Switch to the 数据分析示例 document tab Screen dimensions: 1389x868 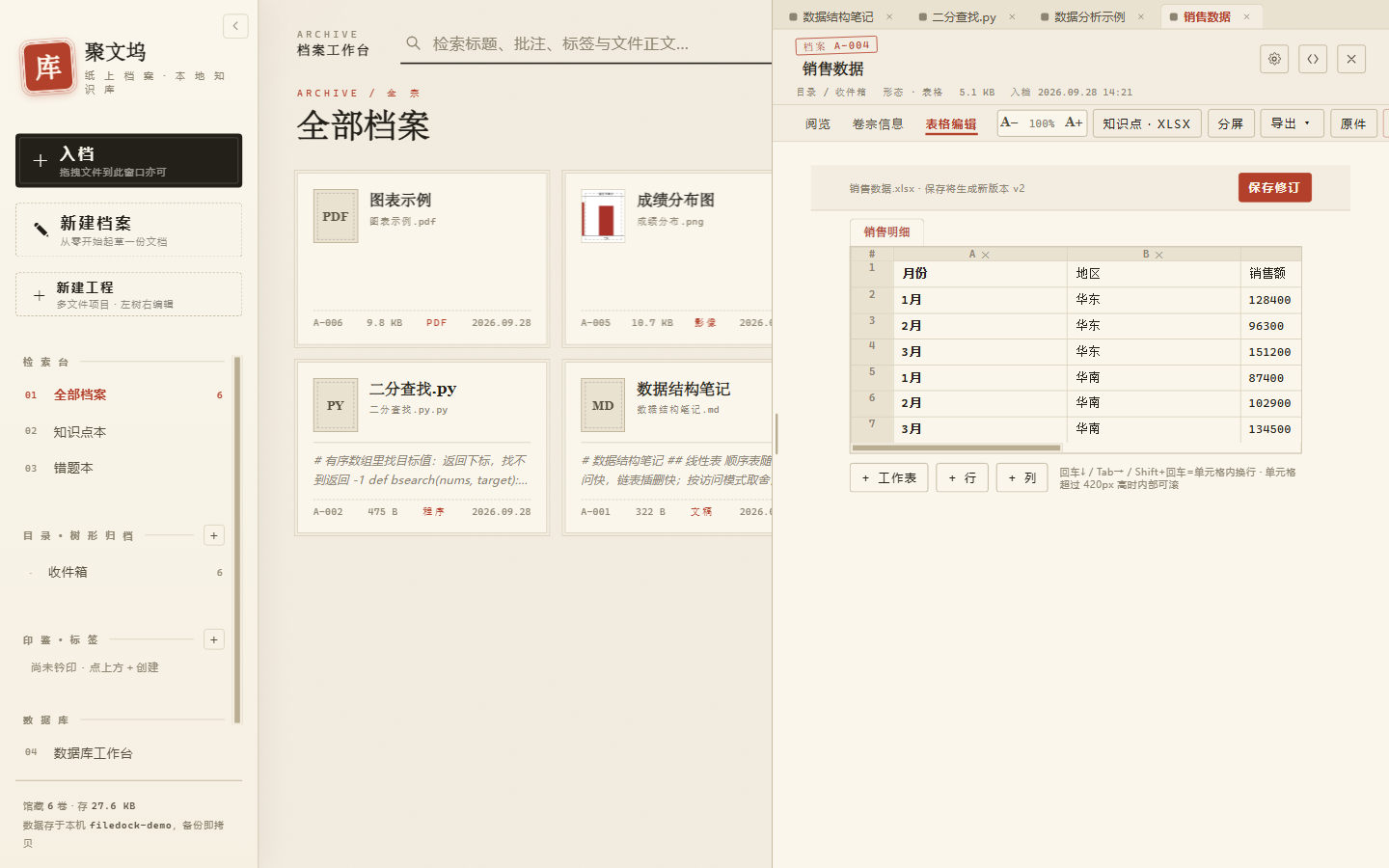coord(1088,16)
